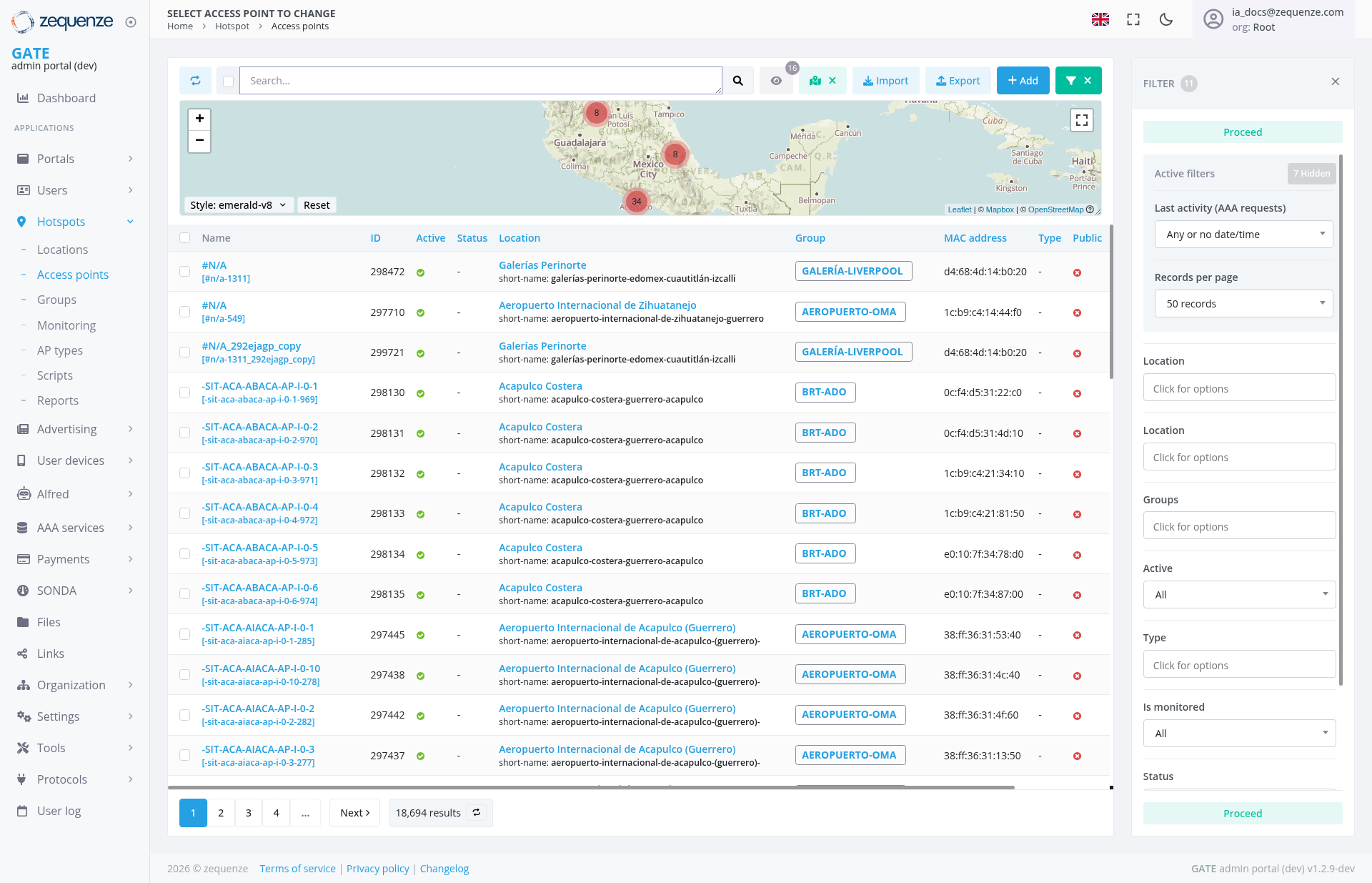Select Groups in the Hotspots sidebar menu
Image resolution: width=1372 pixels, height=883 pixels.
click(x=56, y=300)
